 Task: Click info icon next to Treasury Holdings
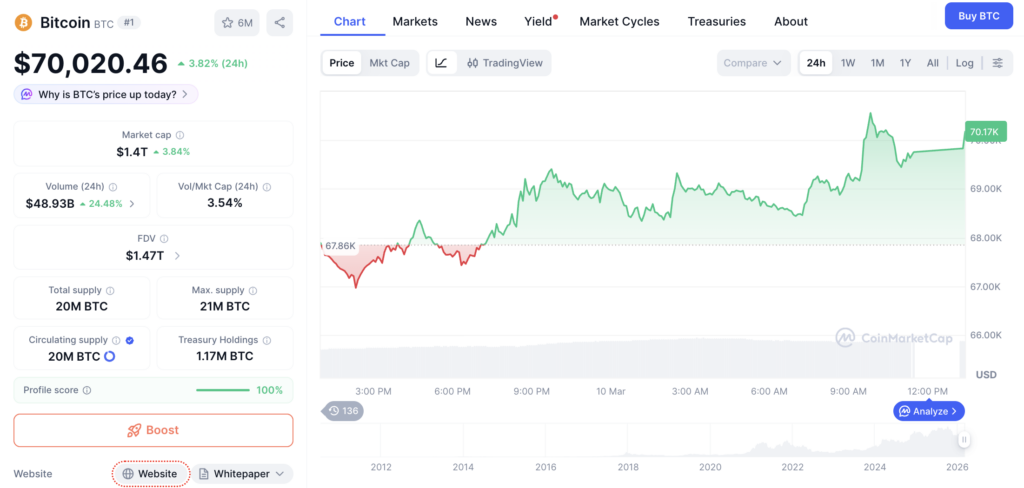(266, 340)
